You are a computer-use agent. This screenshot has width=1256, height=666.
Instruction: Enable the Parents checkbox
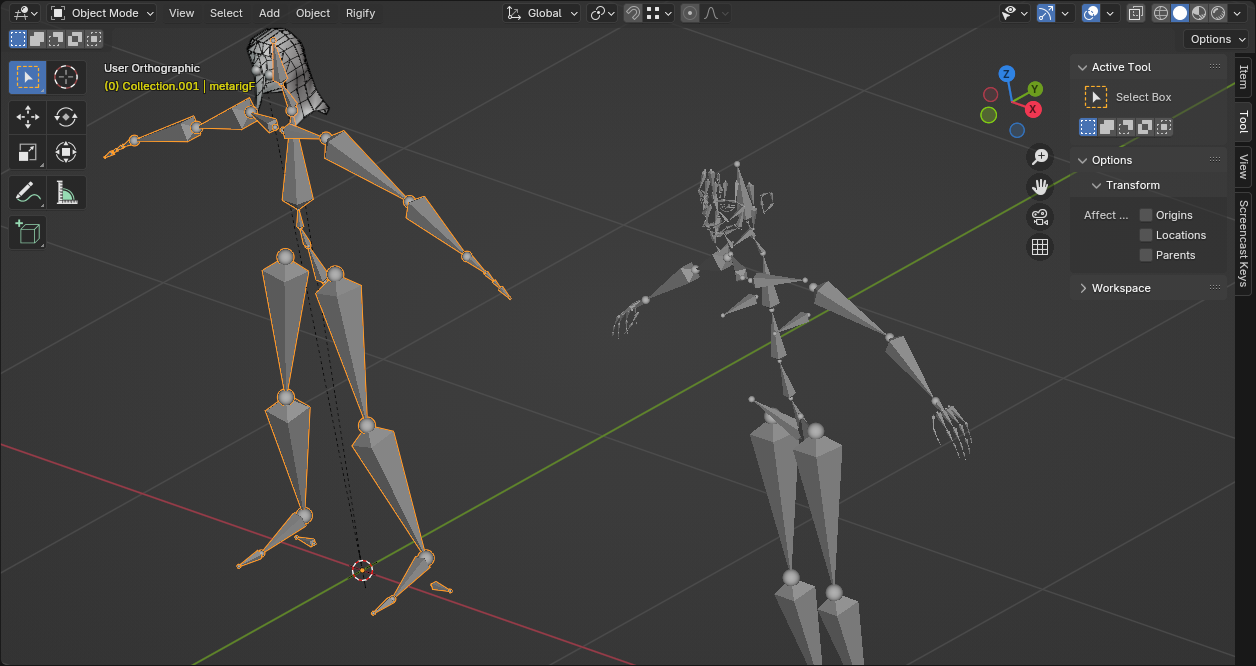[x=1146, y=255]
